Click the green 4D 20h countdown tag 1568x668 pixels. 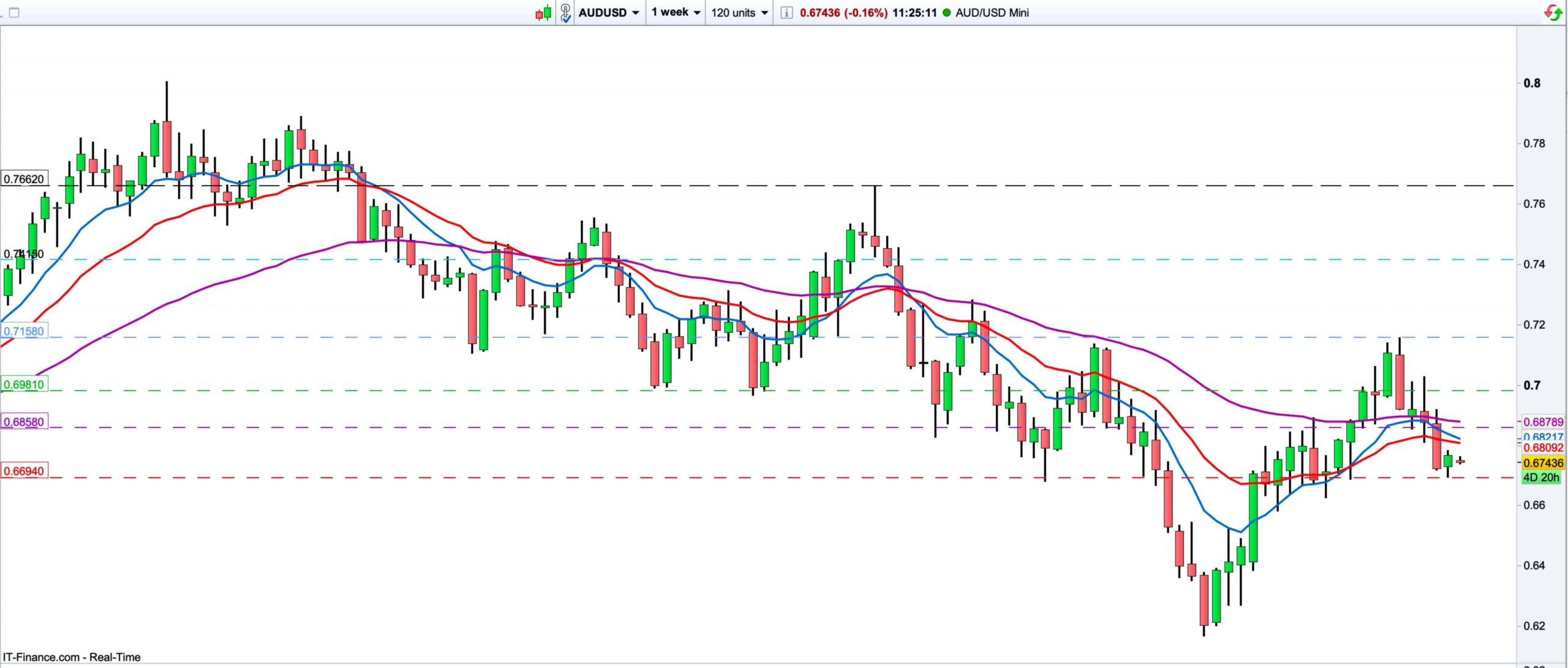(x=1541, y=478)
